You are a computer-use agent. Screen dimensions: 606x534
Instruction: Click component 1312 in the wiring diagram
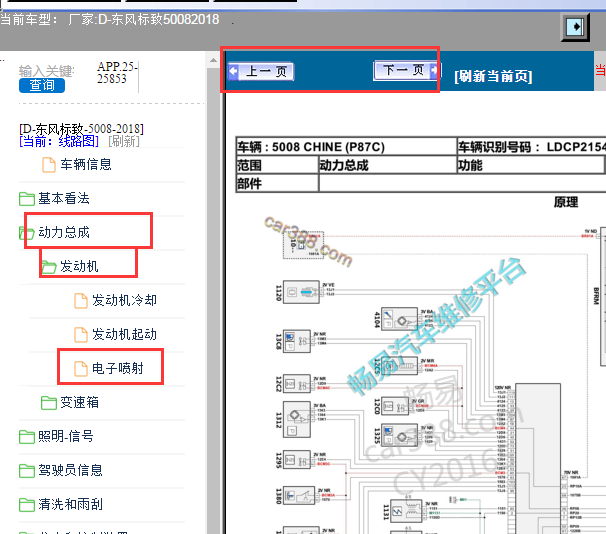(x=296, y=419)
